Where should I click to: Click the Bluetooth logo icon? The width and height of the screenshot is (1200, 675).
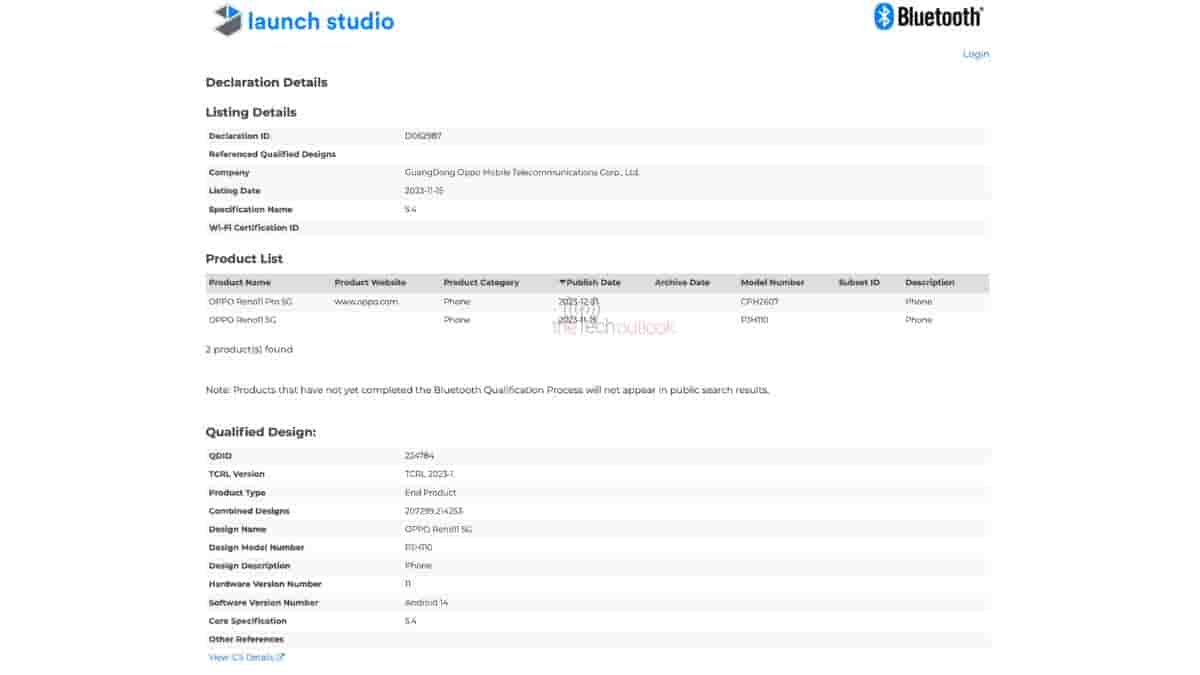click(884, 16)
